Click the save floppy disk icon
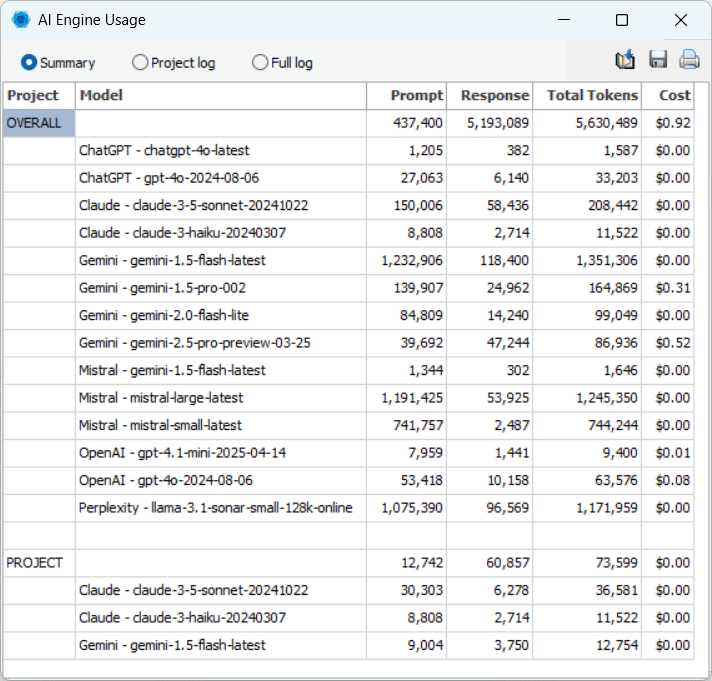 pos(658,60)
